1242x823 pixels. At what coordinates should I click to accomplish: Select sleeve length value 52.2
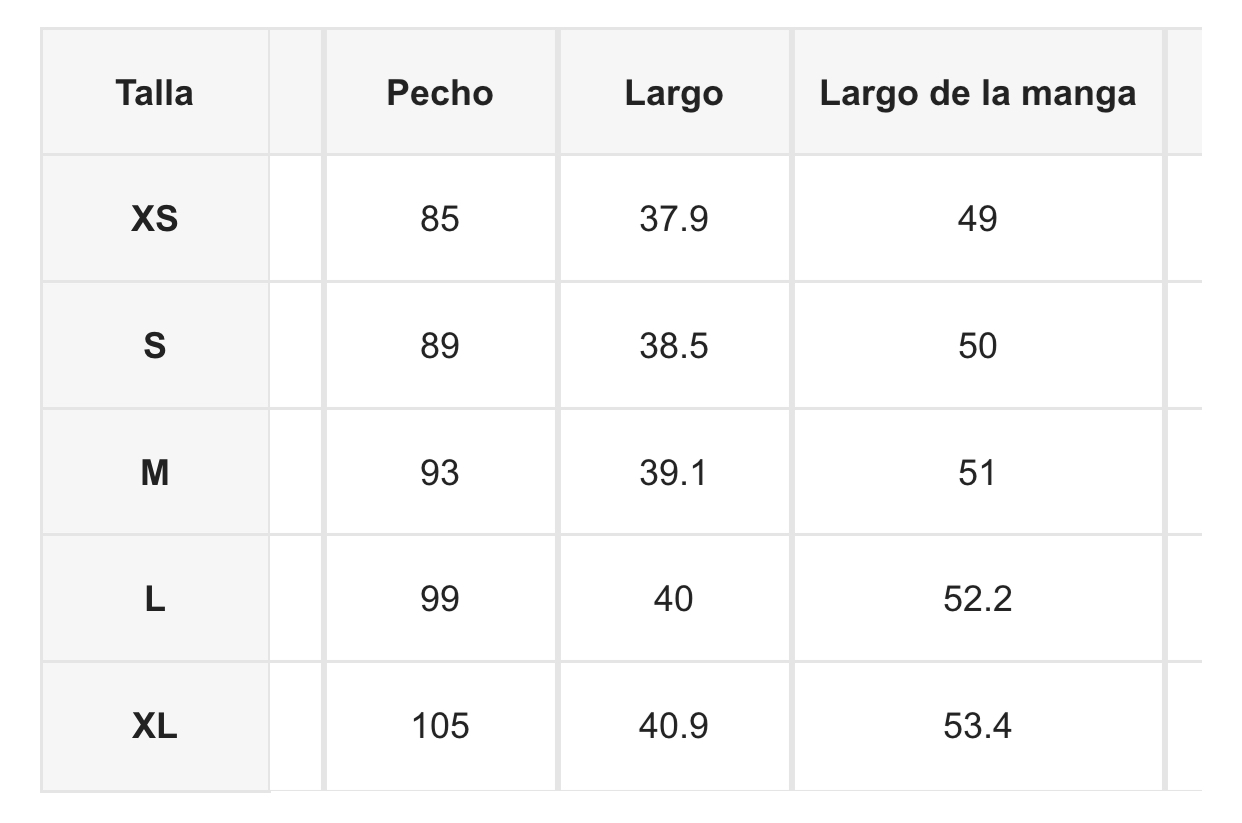(x=977, y=599)
